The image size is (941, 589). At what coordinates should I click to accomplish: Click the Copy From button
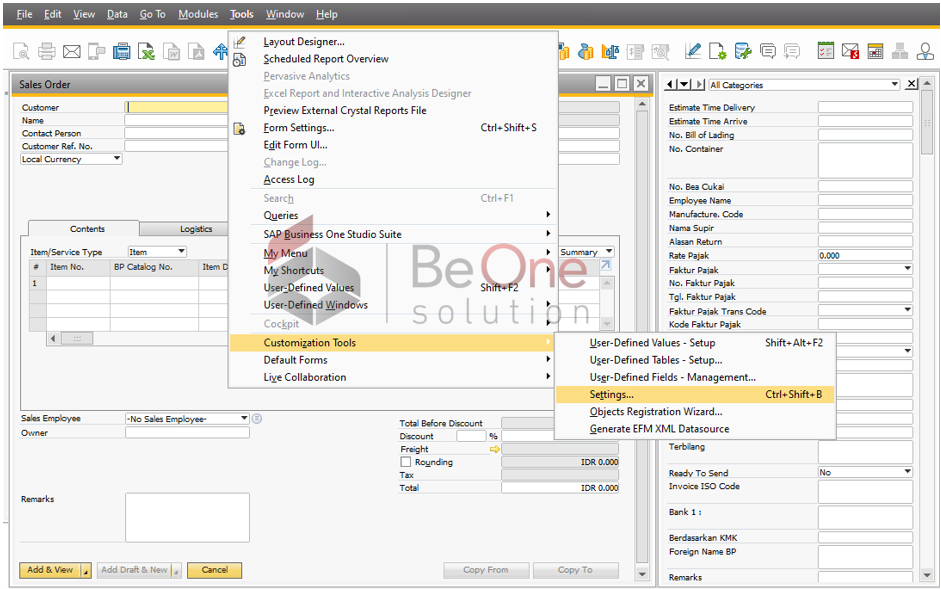[486, 570]
